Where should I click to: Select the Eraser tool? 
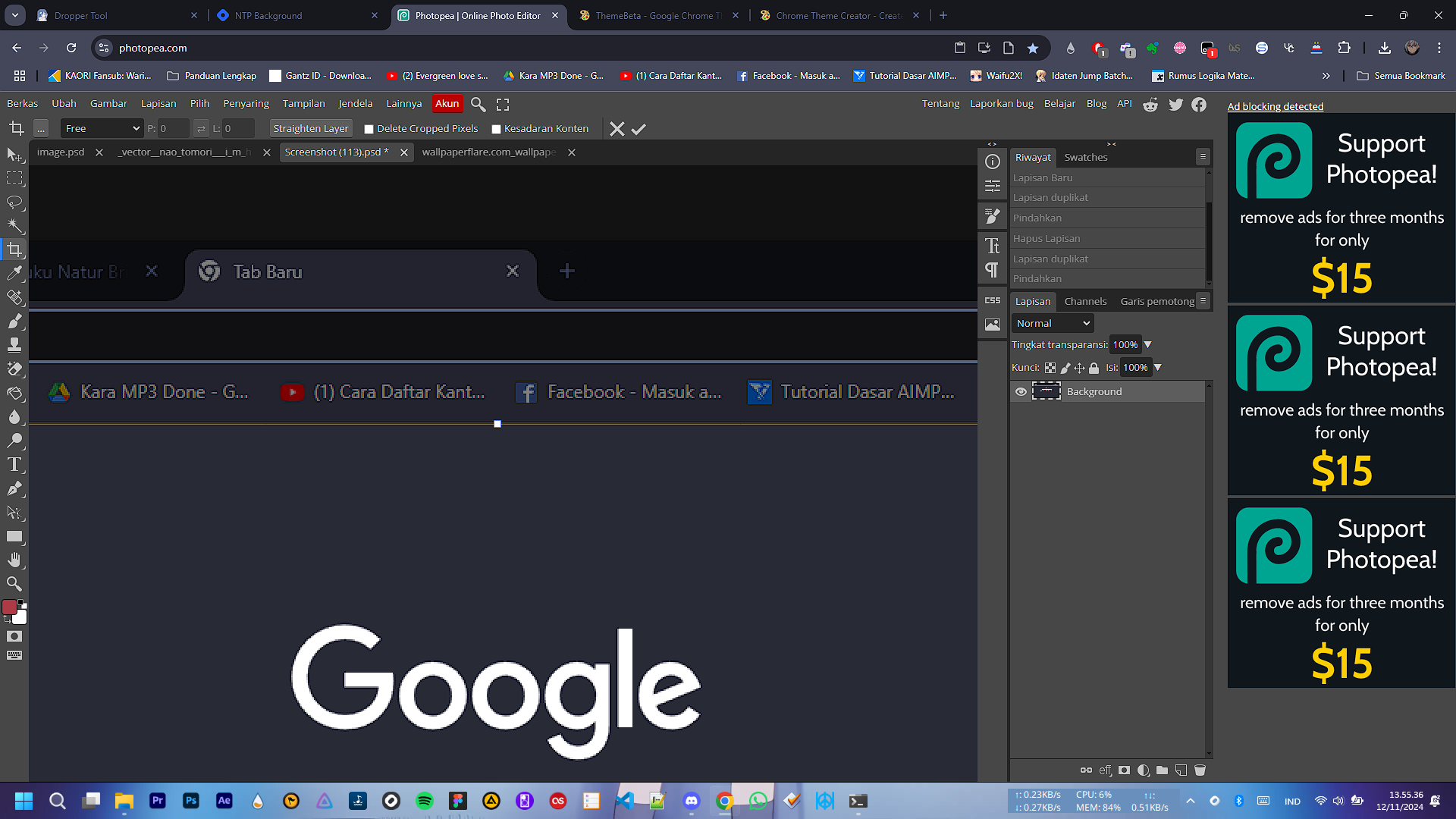click(14, 369)
